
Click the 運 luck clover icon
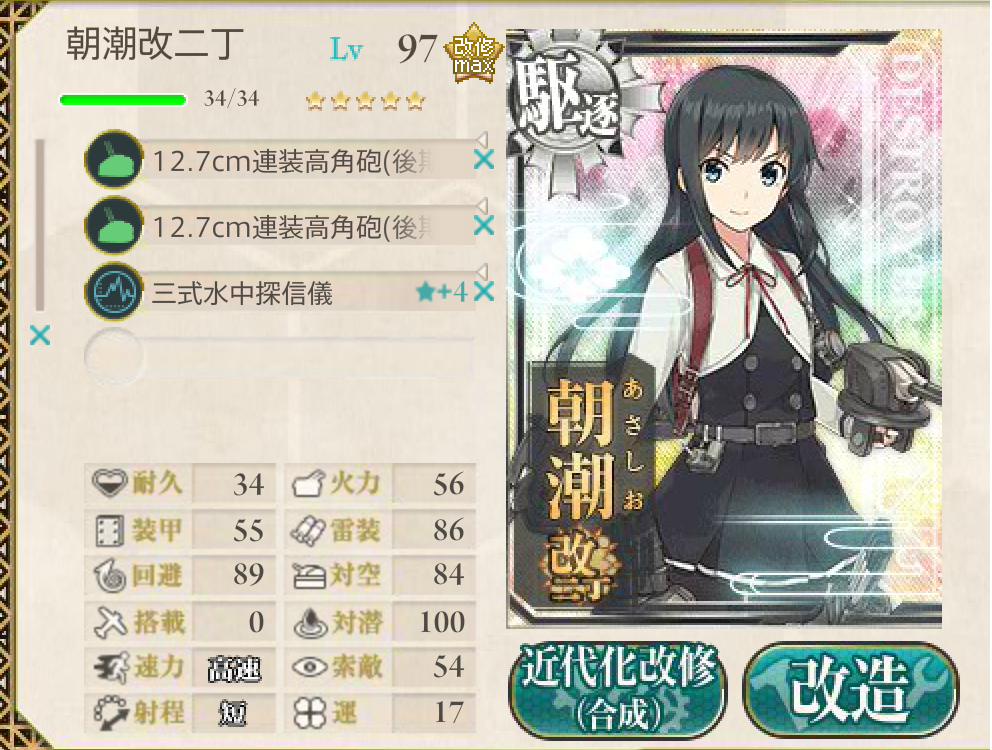[310, 713]
